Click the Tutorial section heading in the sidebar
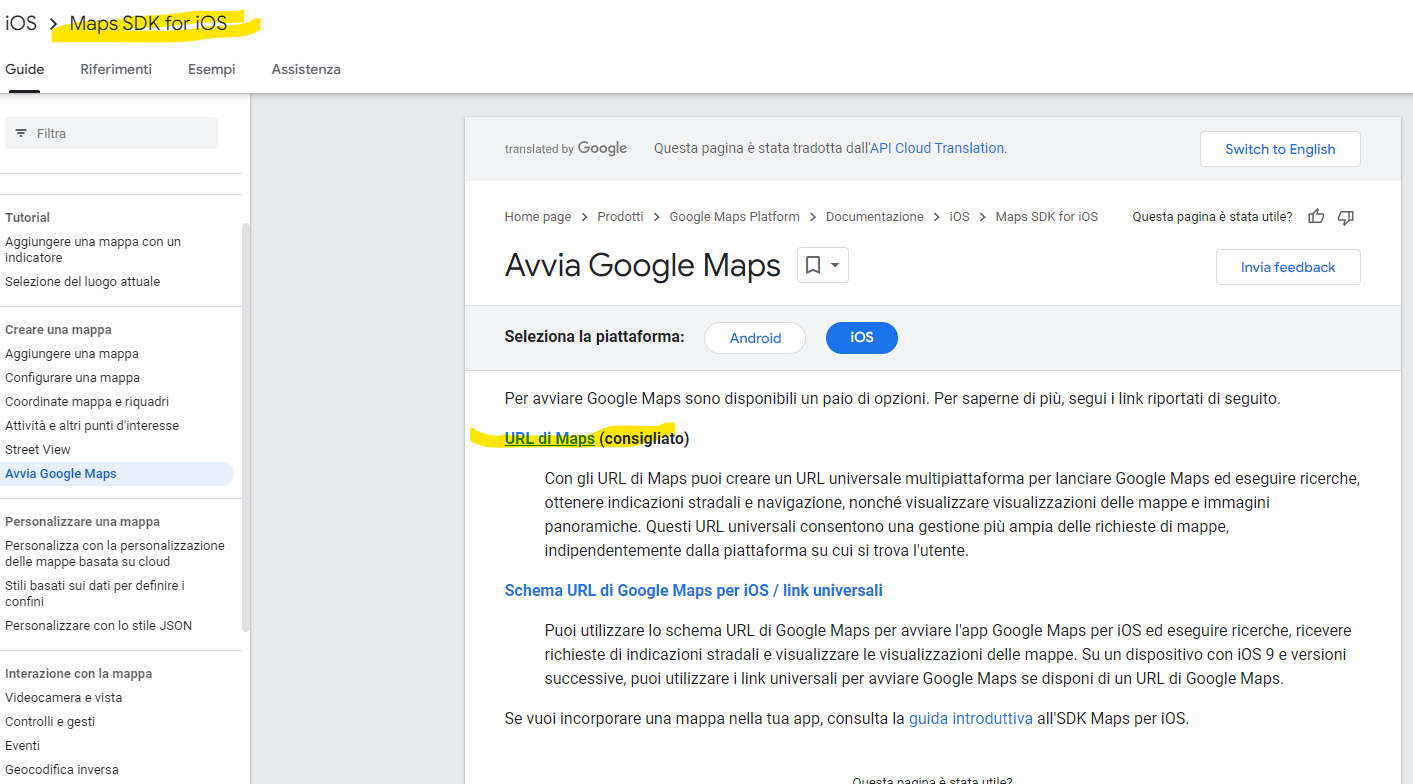The height and width of the screenshot is (784, 1413). point(27,218)
